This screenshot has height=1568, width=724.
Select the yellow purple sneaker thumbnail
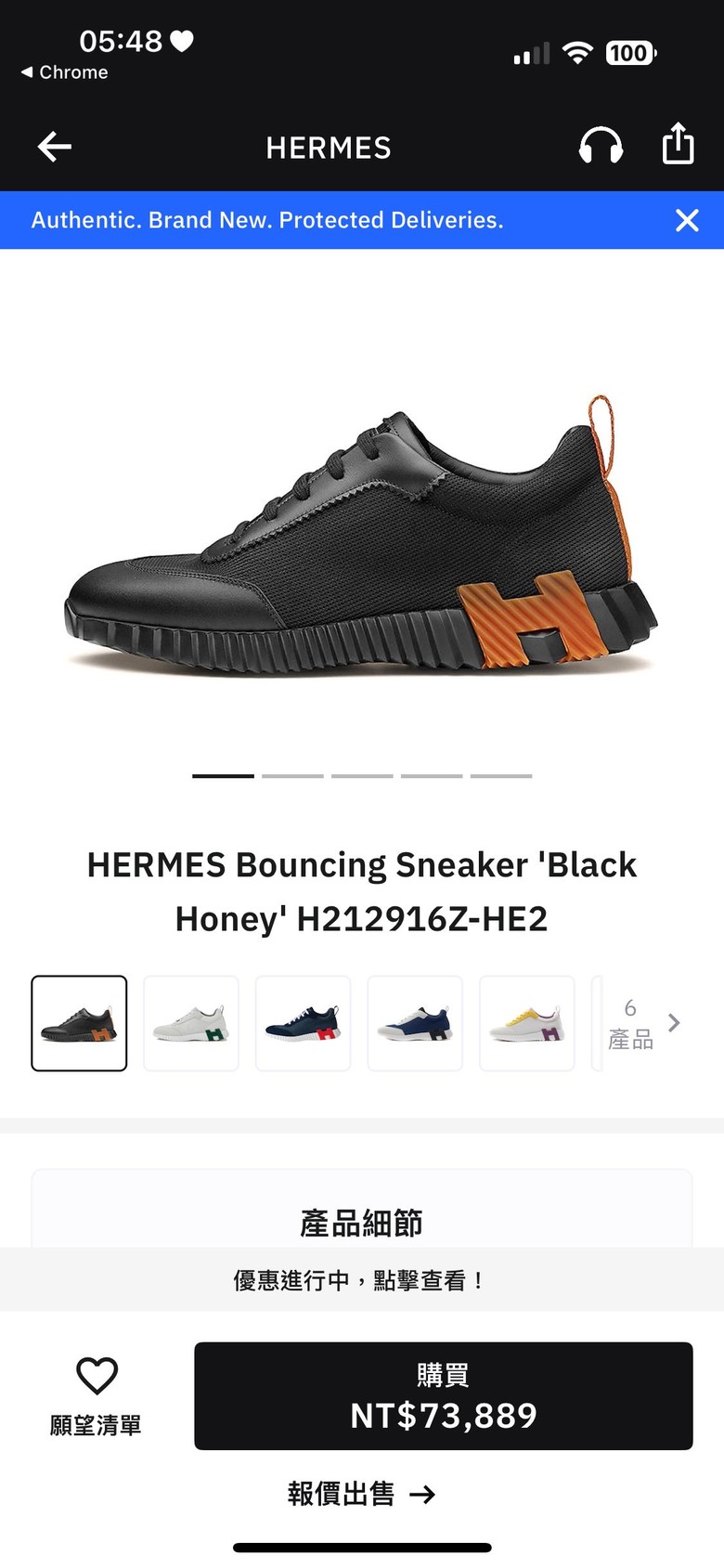click(527, 1023)
